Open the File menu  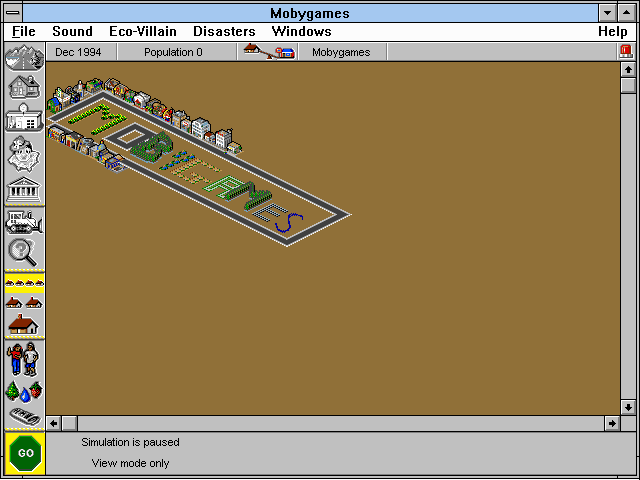pyautogui.click(x=24, y=31)
